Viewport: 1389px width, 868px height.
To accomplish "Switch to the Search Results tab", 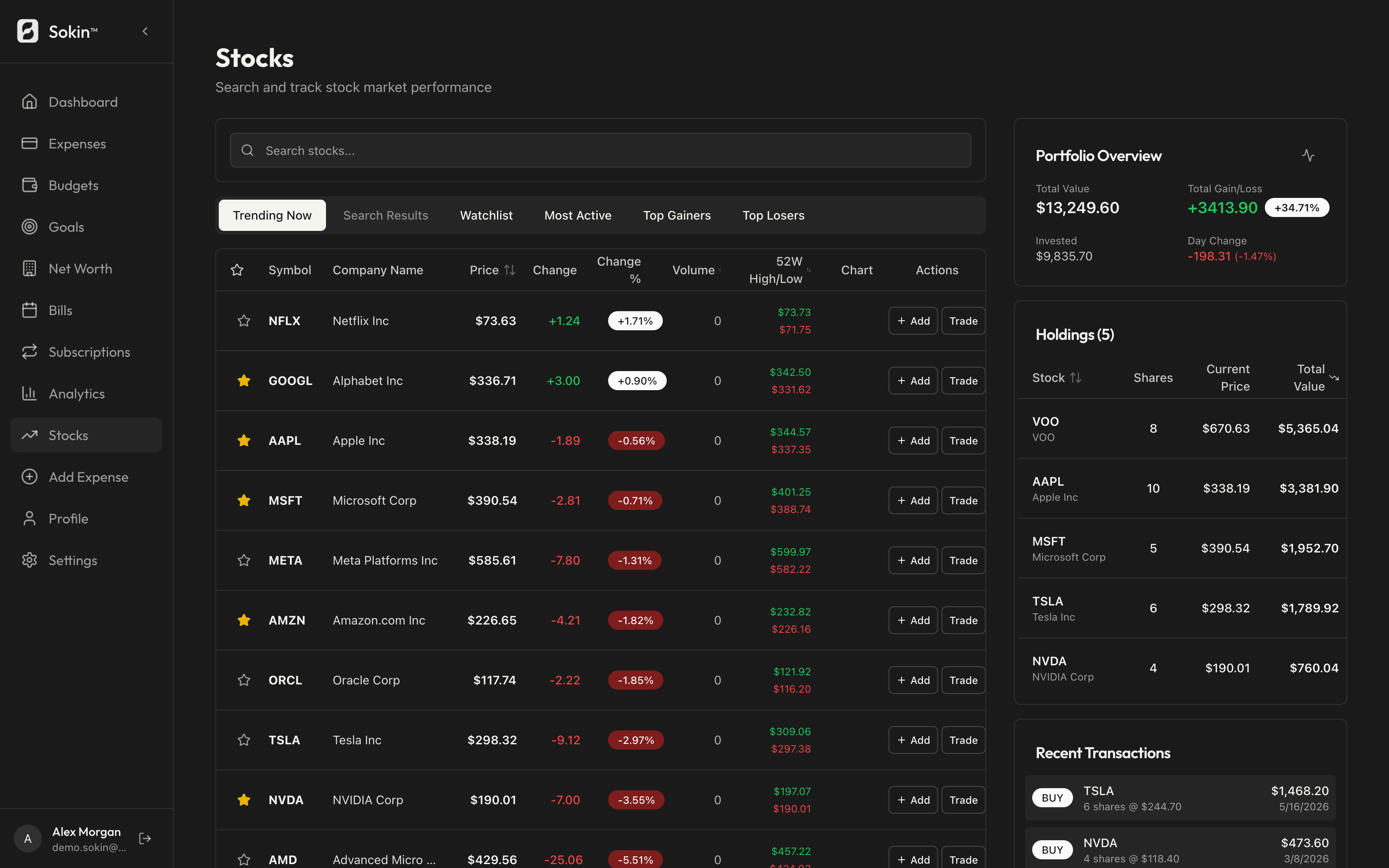I will pos(386,215).
